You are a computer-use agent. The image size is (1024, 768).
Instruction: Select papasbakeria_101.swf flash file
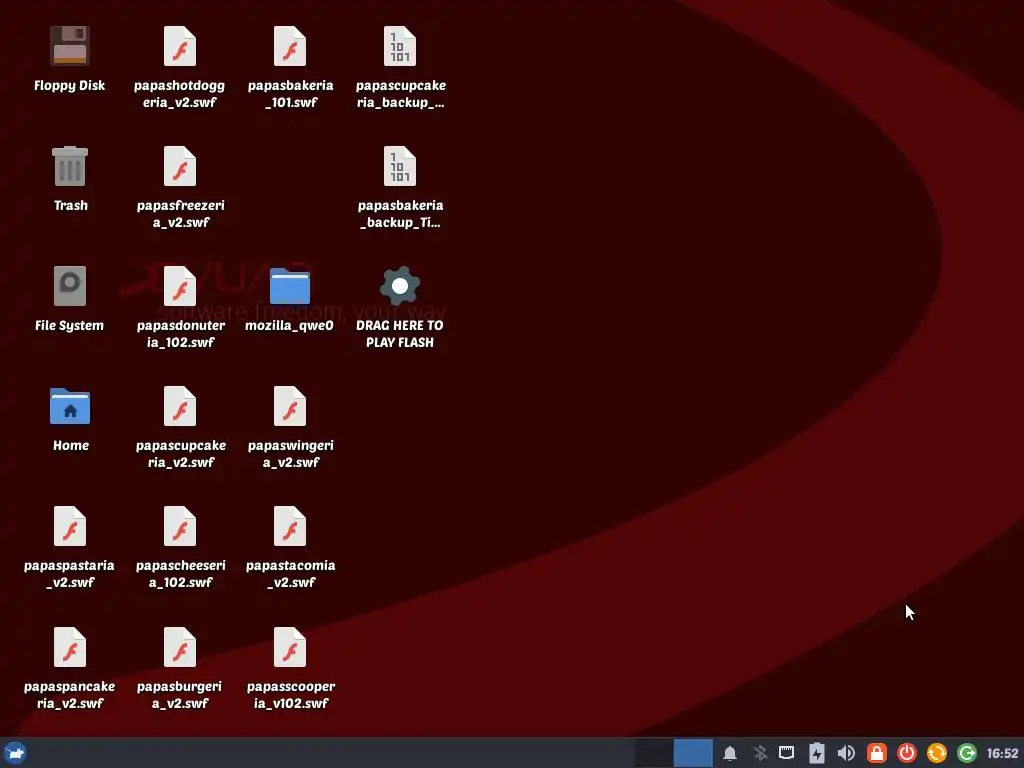[x=290, y=46]
